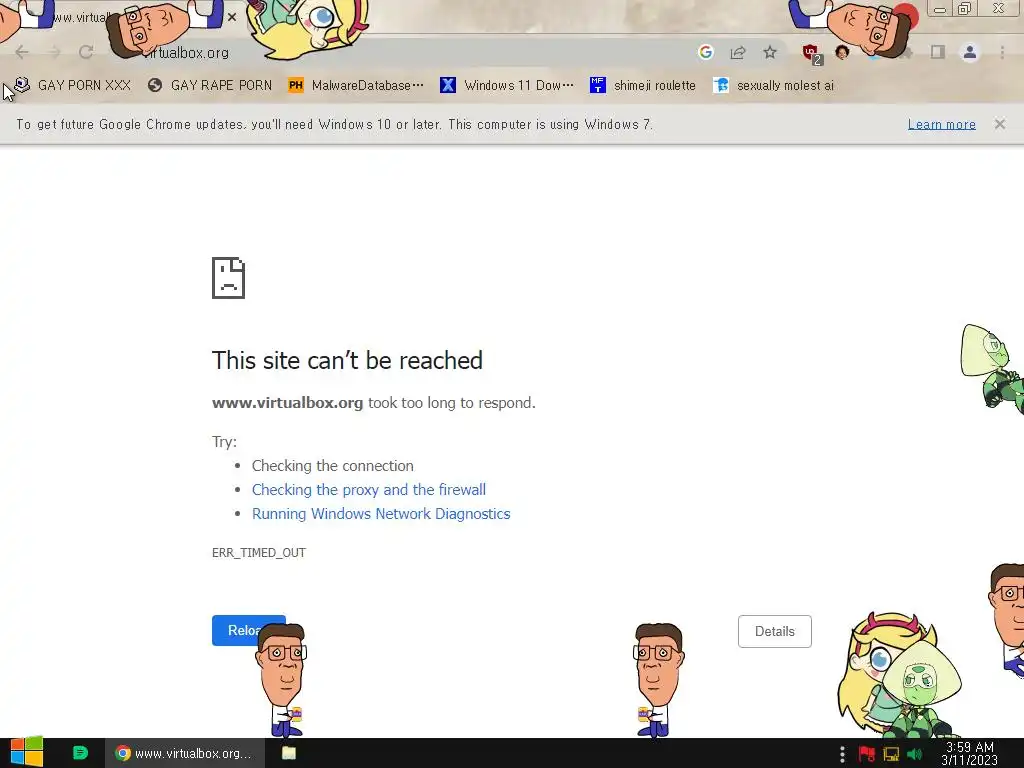
Task: Click the Google icon in the address bar
Action: point(705,52)
